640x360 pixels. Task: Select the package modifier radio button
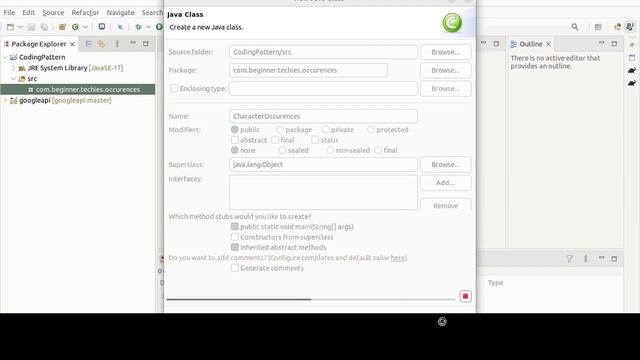[280, 129]
